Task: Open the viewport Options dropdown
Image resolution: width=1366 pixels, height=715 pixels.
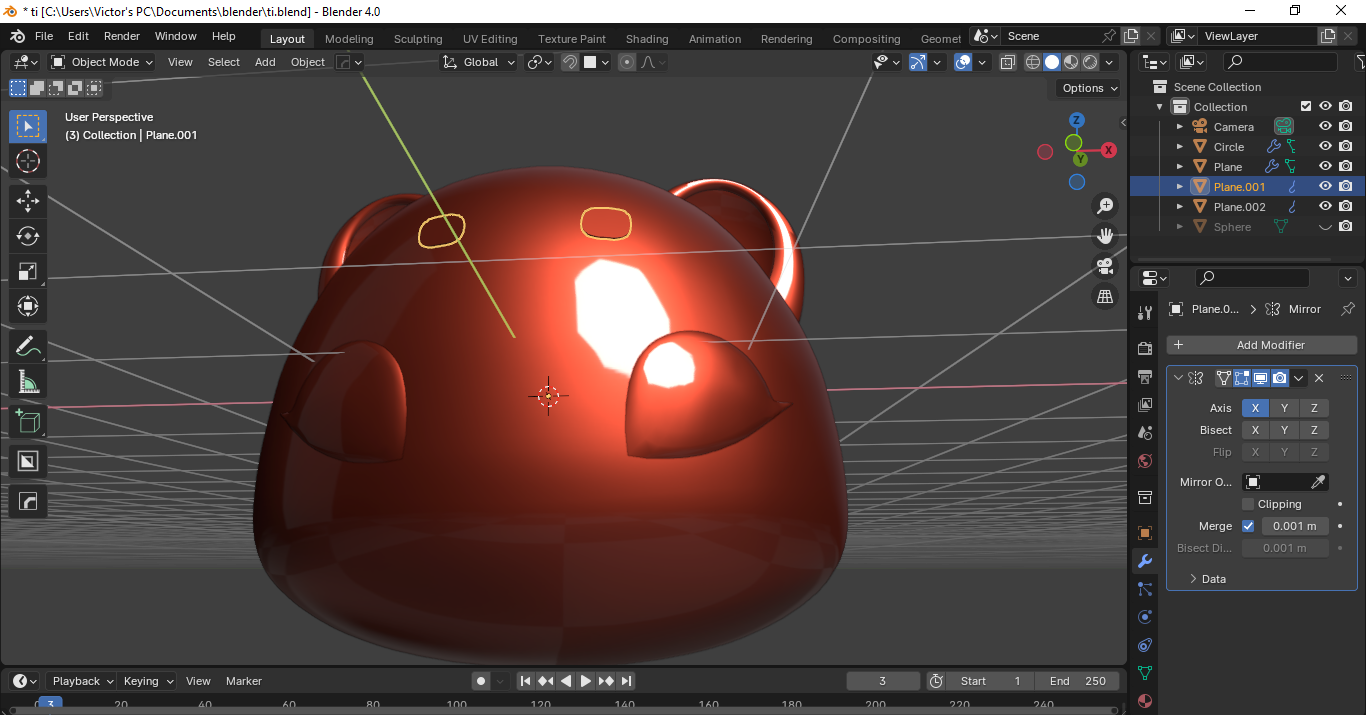Action: [x=1089, y=88]
